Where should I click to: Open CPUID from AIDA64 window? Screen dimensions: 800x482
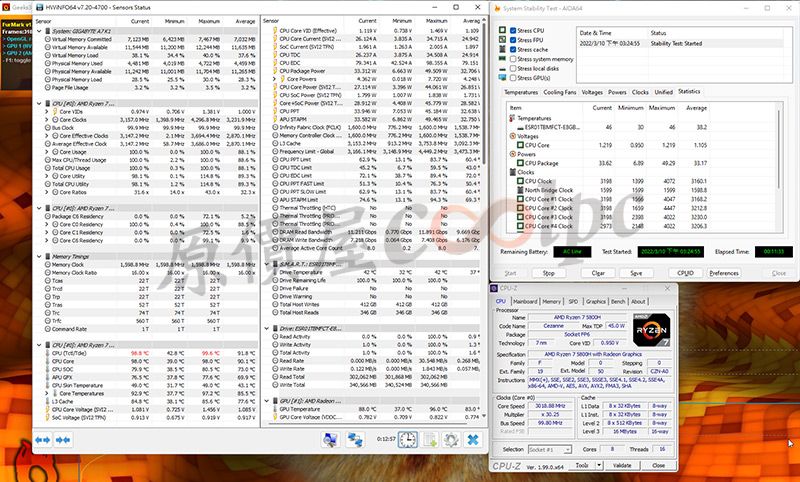685,273
